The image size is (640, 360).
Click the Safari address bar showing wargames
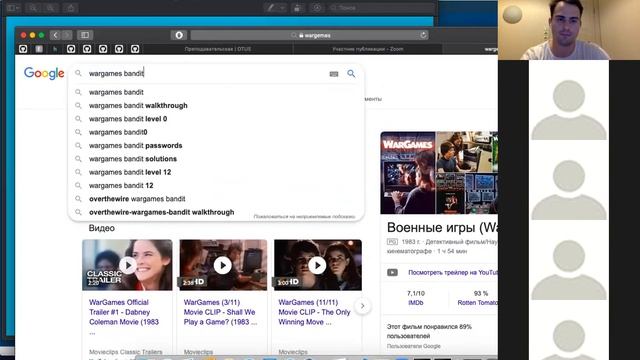point(309,36)
